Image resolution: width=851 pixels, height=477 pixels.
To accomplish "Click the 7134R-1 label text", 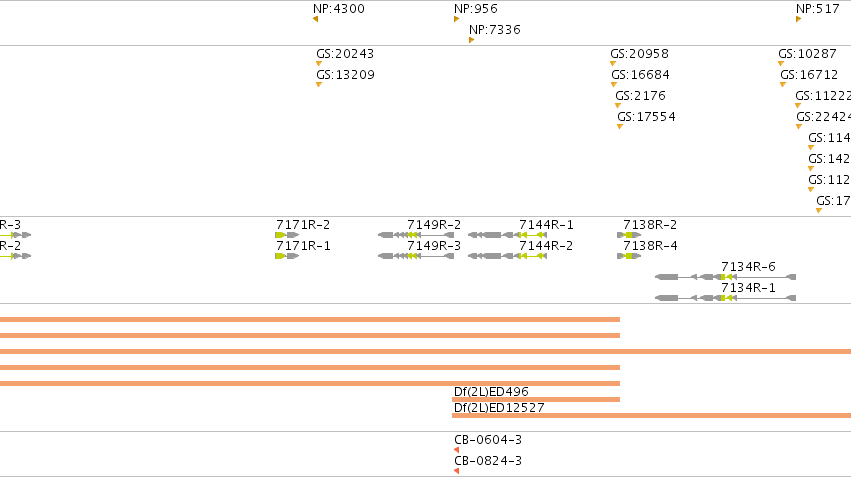I will [x=748, y=288].
